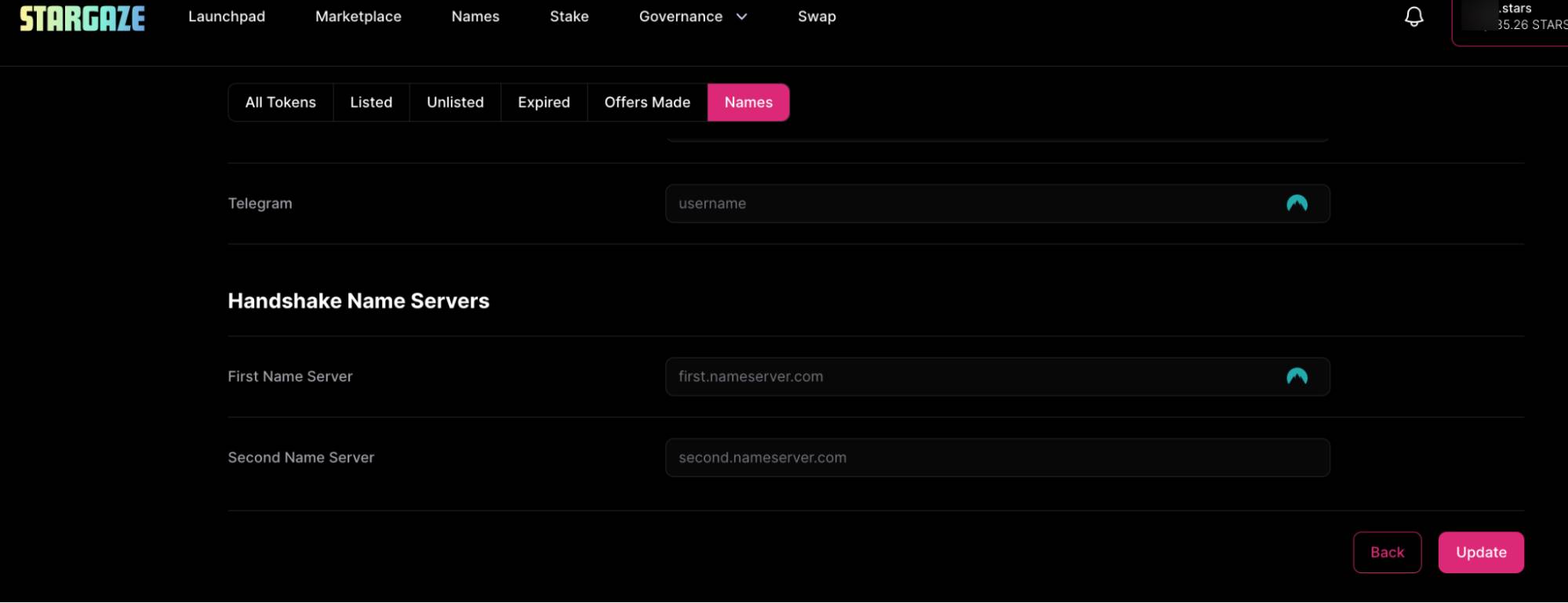Open the Marketplace page
This screenshot has width=1568, height=603.
358,16
